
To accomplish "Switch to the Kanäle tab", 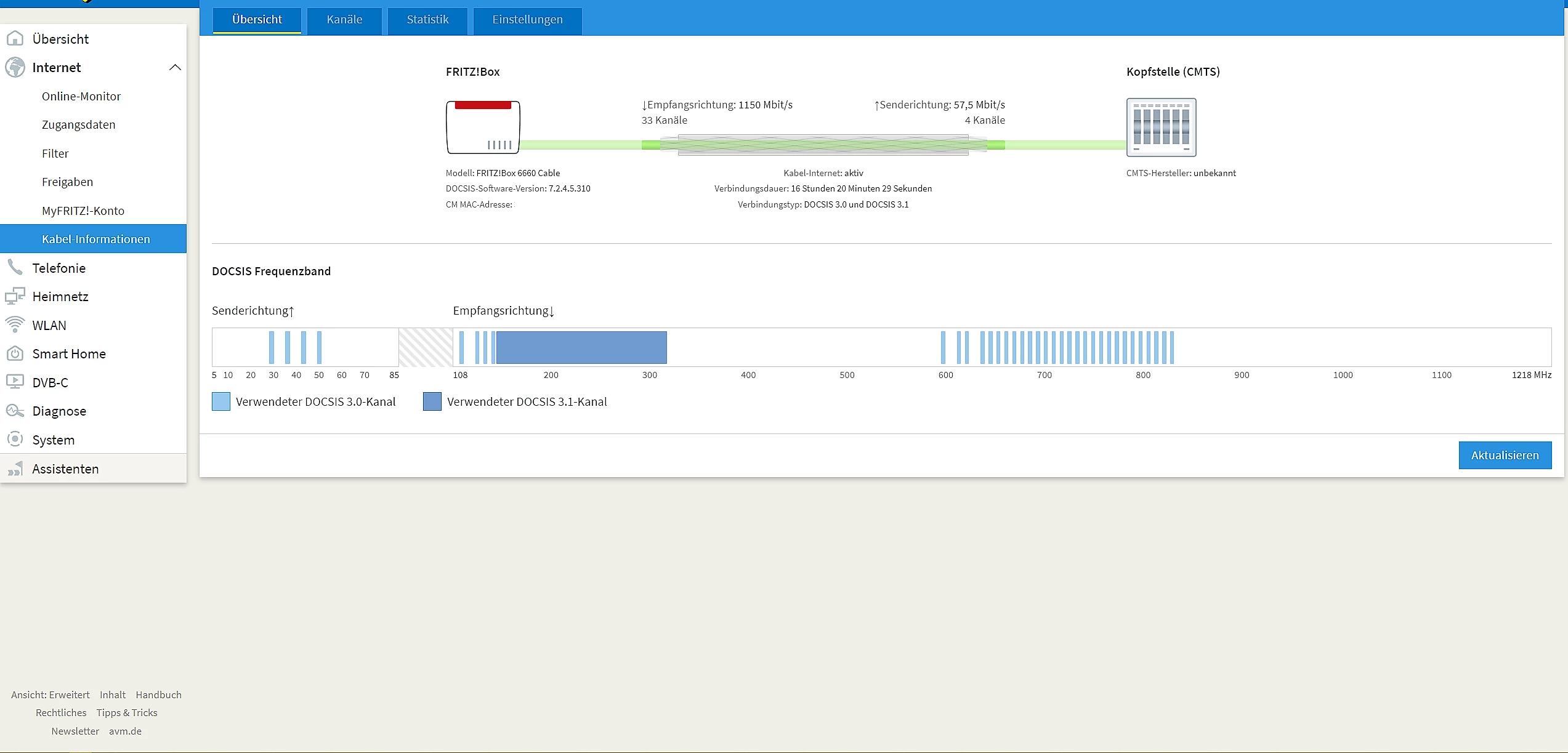I will pos(344,20).
